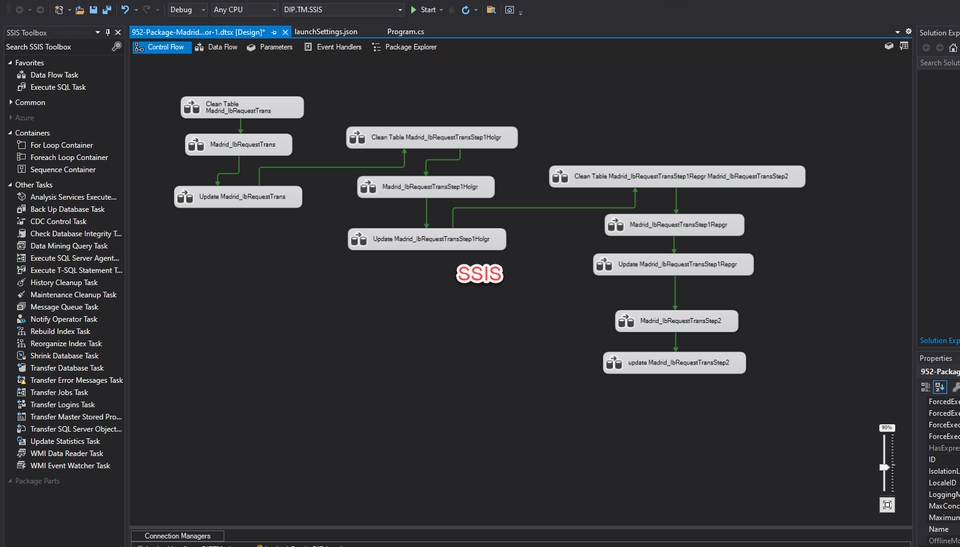960x547 pixels.
Task: Collapse the Favorites group
Action: [10, 62]
